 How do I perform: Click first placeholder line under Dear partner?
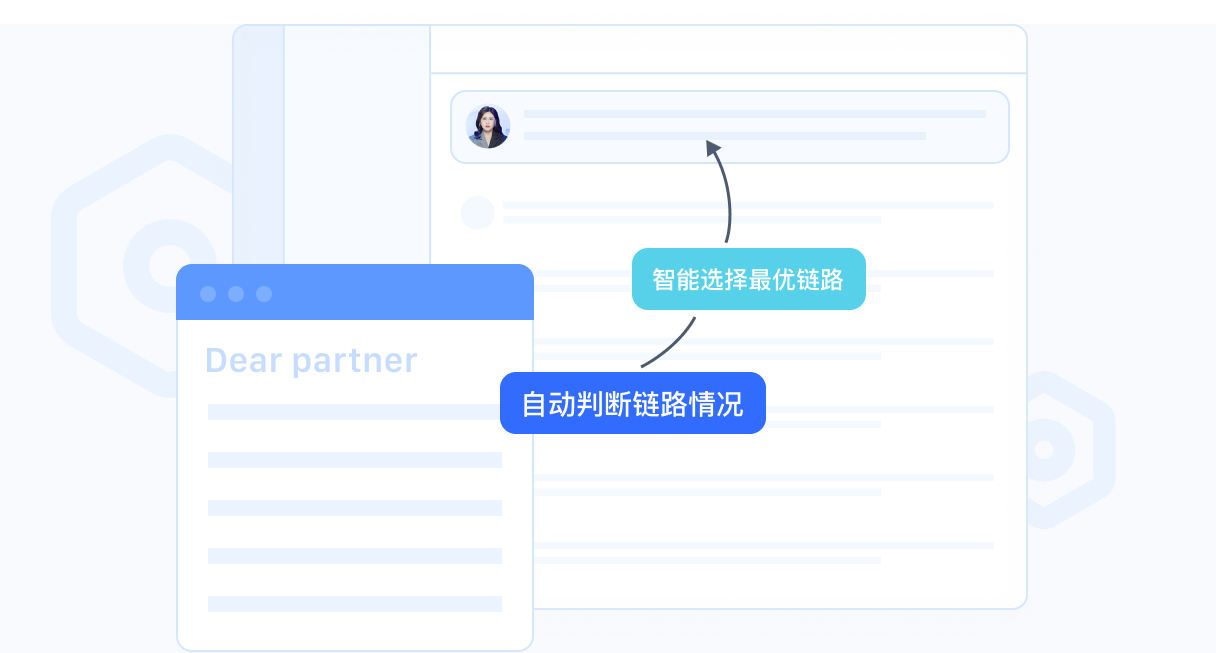355,412
